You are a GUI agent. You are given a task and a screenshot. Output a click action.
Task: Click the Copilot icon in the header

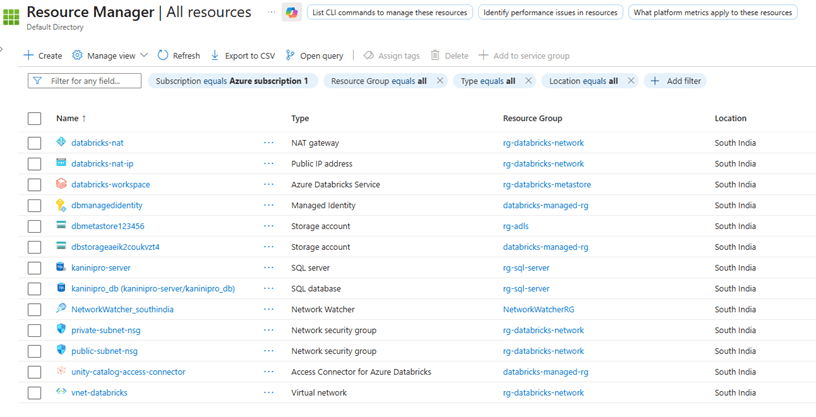291,12
